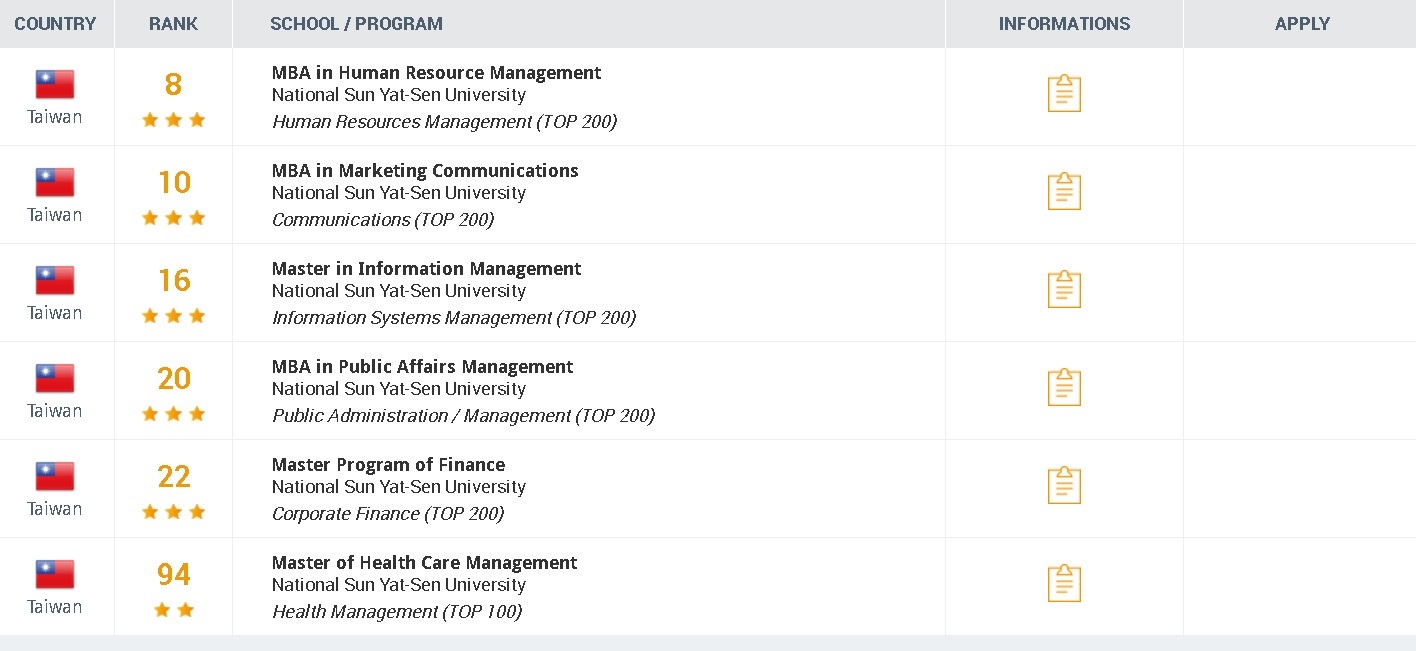The height and width of the screenshot is (651, 1416).
Task: Click Taiwan label in rank 10 row
Action: (55, 215)
